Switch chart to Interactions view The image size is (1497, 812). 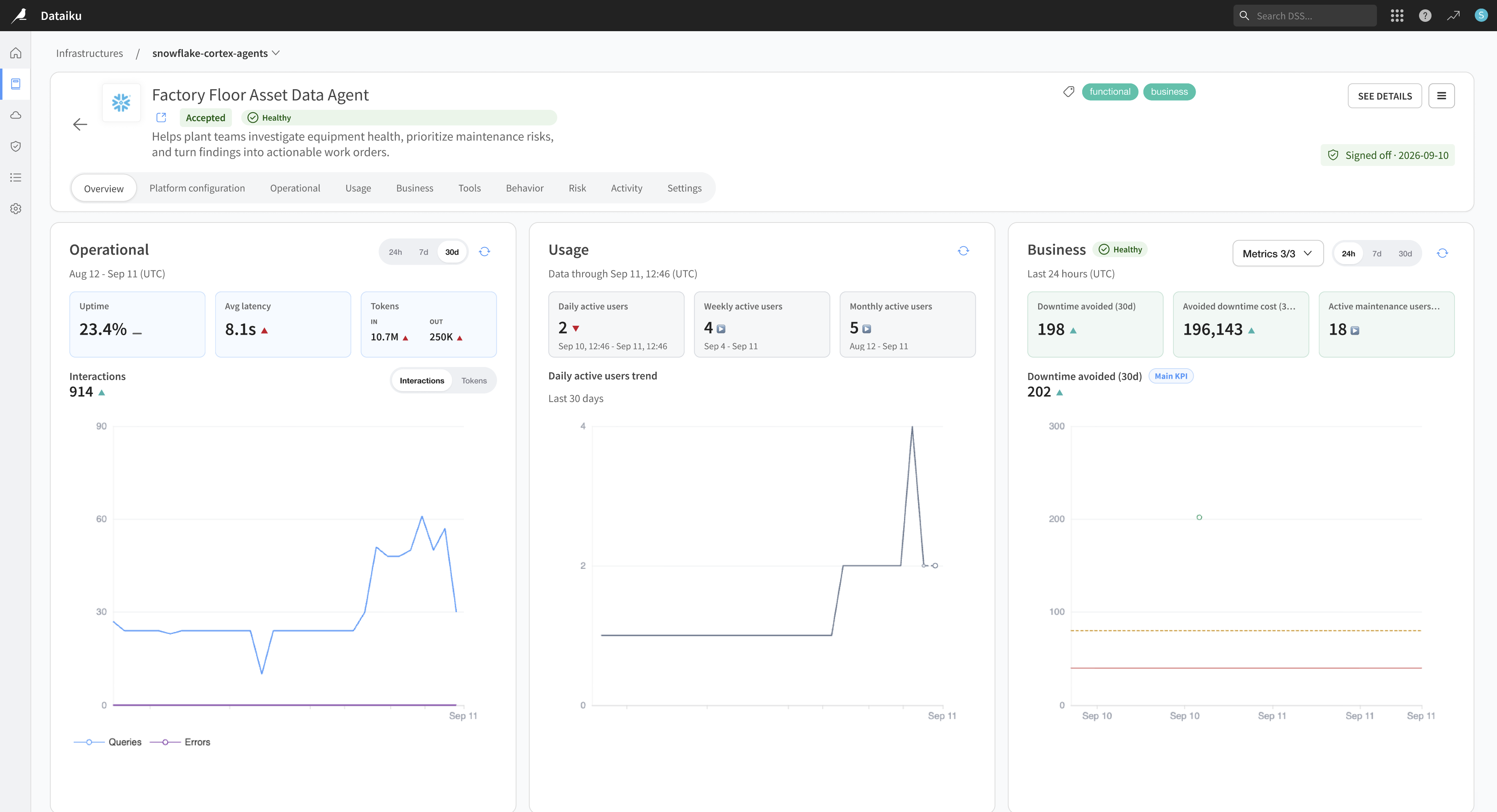pyautogui.click(x=422, y=380)
